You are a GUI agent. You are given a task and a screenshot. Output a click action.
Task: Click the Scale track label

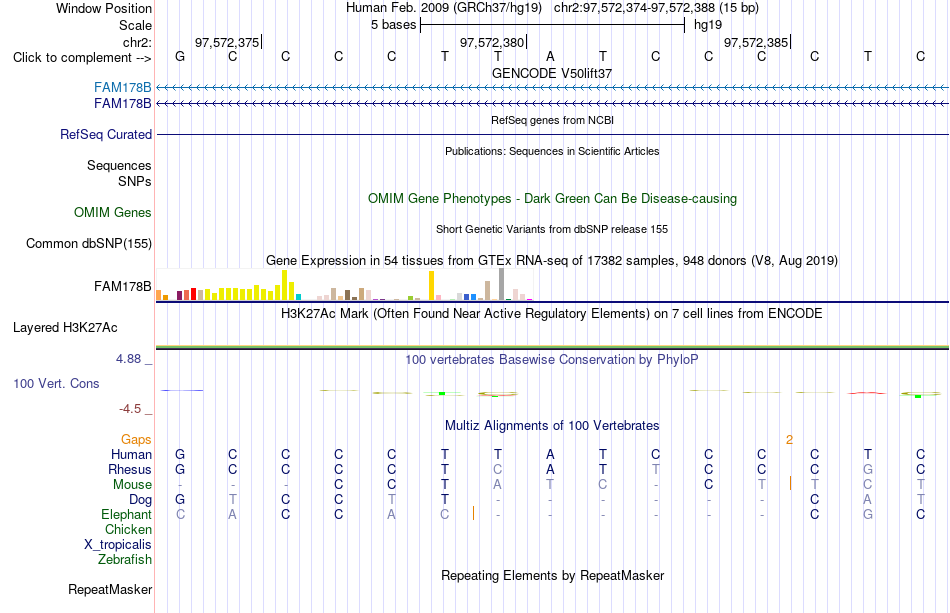pos(135,25)
